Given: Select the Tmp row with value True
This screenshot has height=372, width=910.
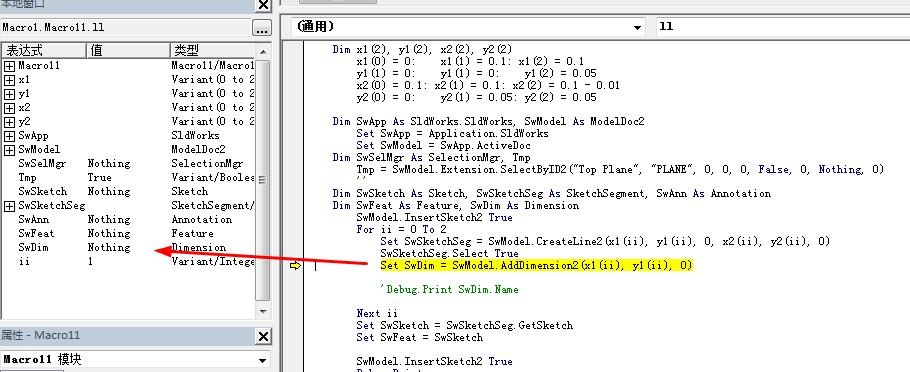Looking at the screenshot, I should point(128,178).
